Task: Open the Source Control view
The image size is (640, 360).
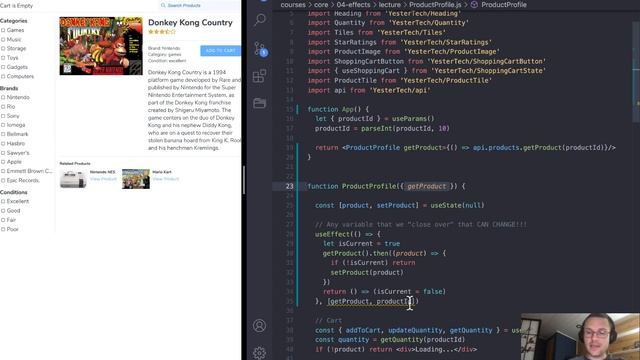Action: coord(260,49)
